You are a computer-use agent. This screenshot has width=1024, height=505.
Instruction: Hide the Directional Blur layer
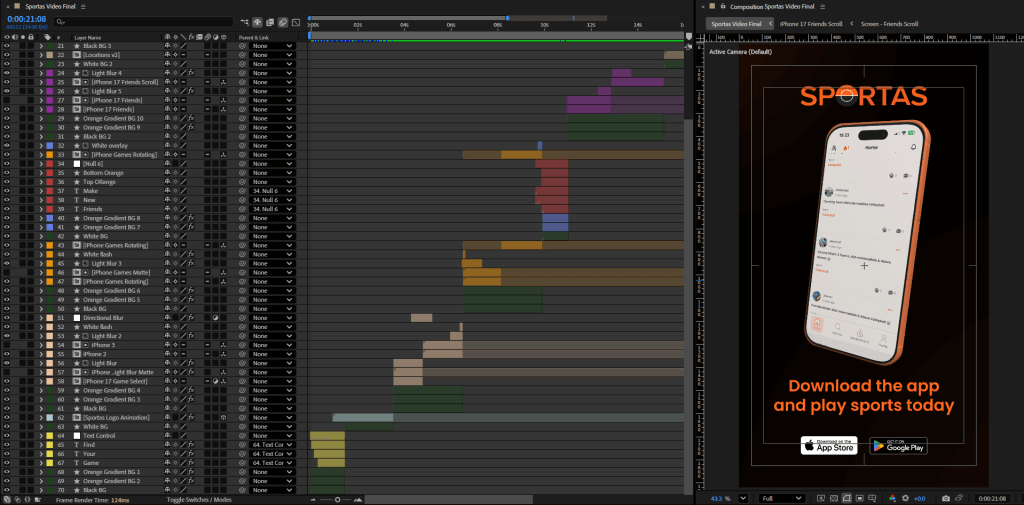(x=7, y=318)
